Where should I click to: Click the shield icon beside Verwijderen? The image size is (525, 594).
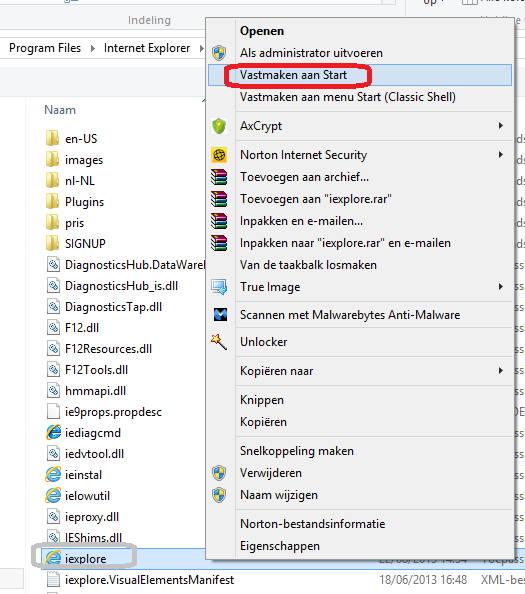pyautogui.click(x=219, y=473)
